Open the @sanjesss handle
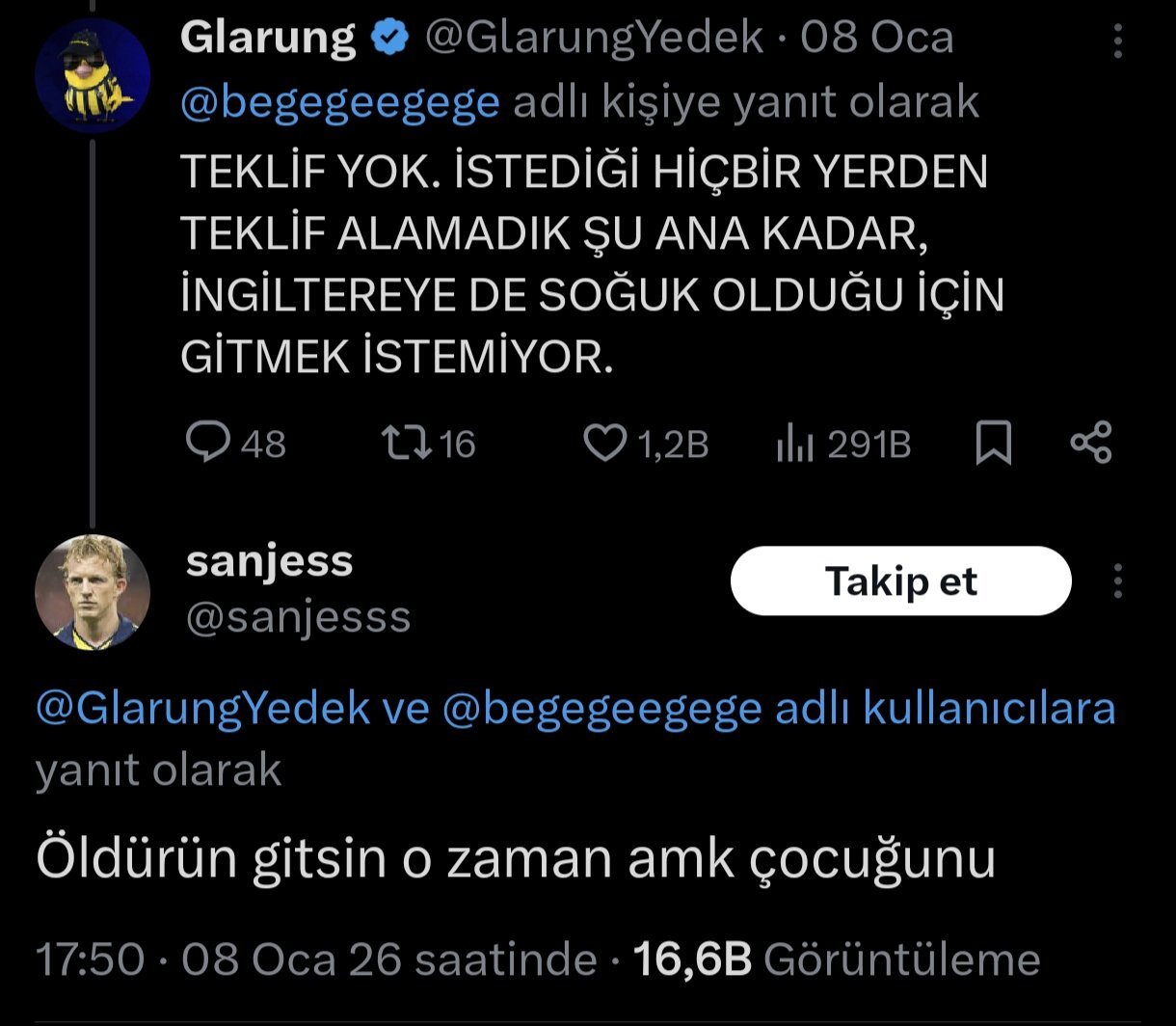Viewport: 1176px width, 1026px height. click(x=298, y=617)
